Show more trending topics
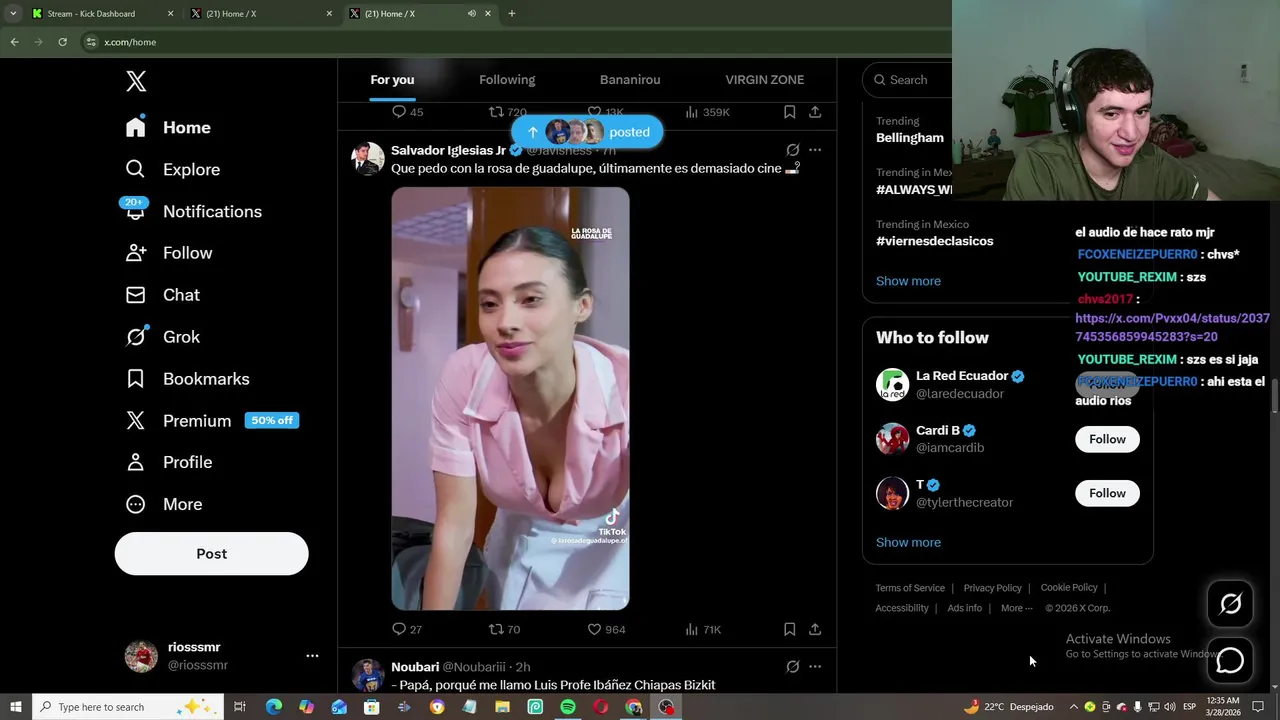Screen dimensions: 1280x720 click(908, 281)
